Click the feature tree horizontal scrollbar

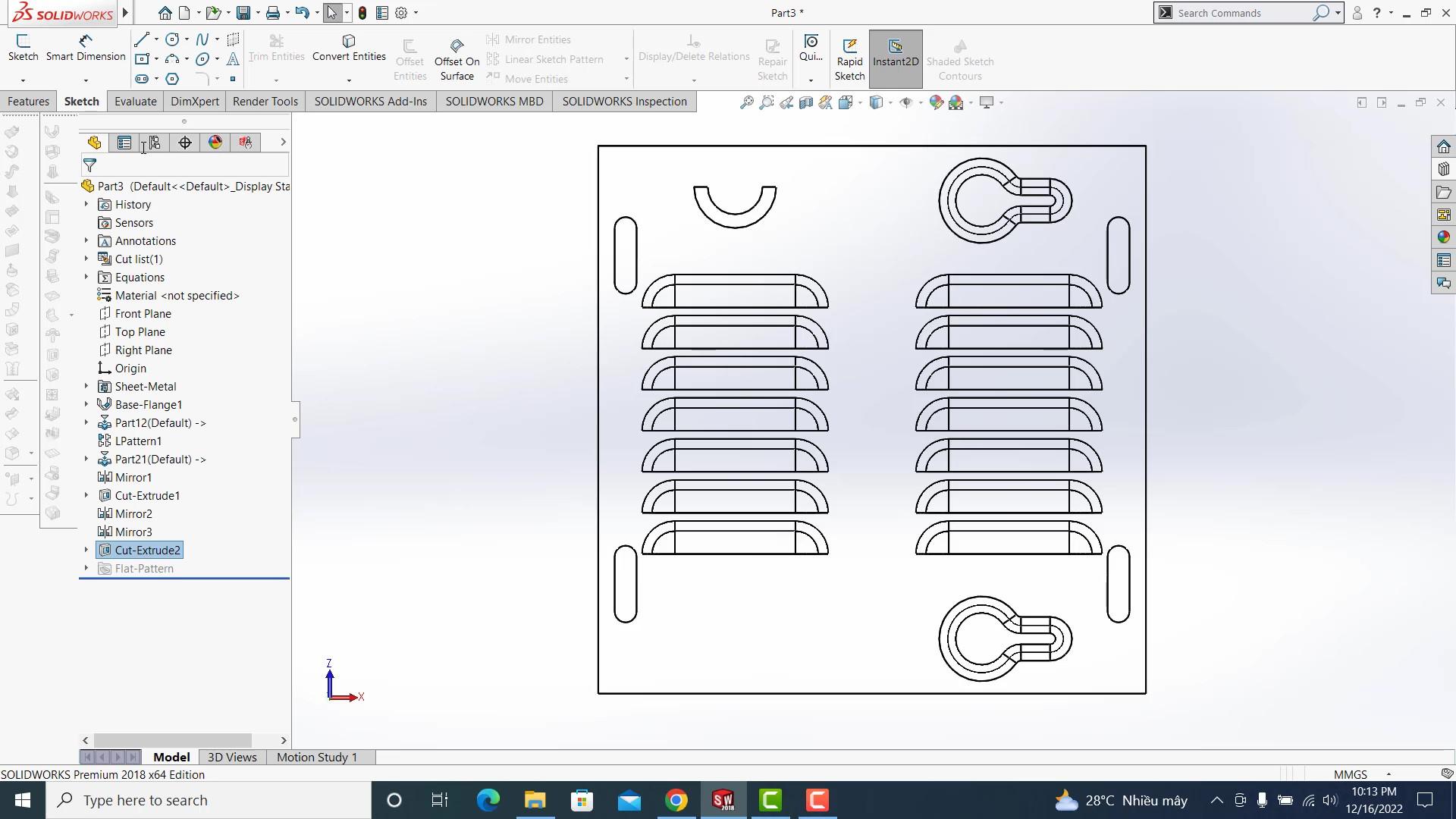click(172, 740)
